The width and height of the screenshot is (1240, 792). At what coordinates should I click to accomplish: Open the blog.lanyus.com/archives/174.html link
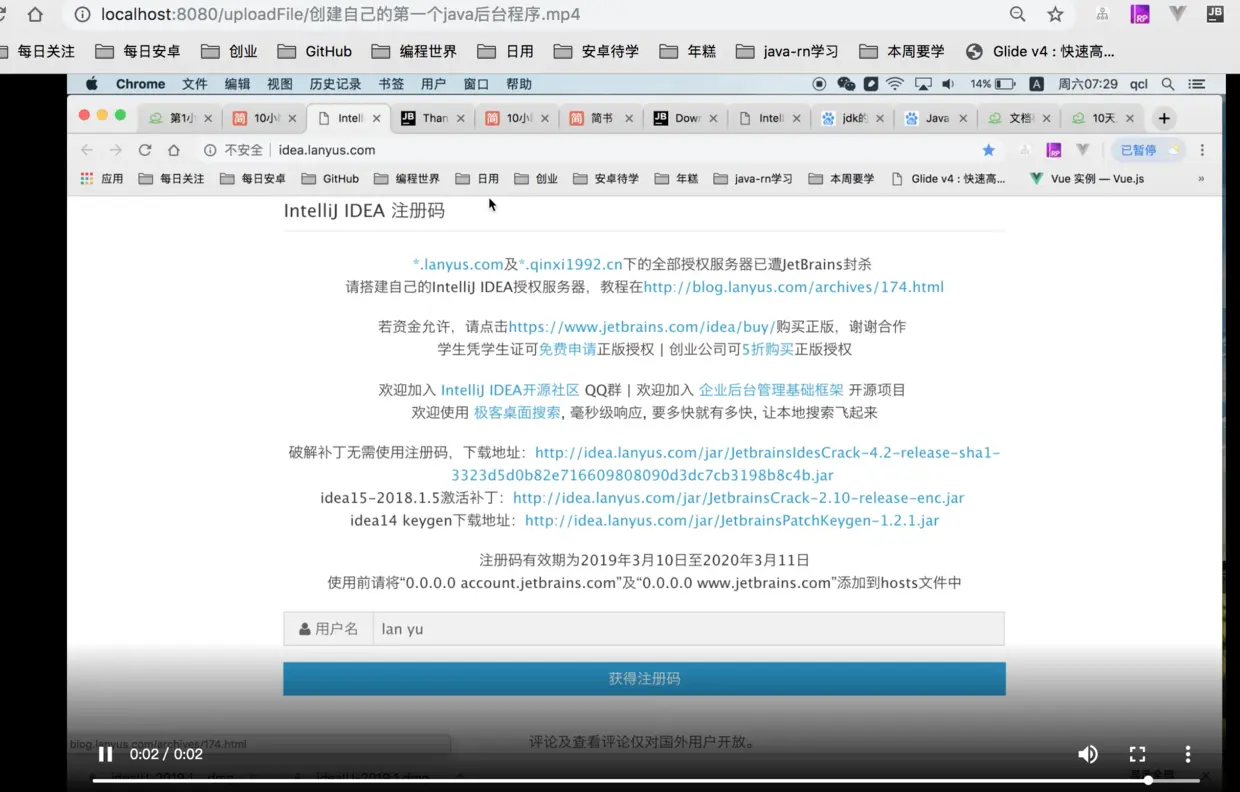point(794,287)
